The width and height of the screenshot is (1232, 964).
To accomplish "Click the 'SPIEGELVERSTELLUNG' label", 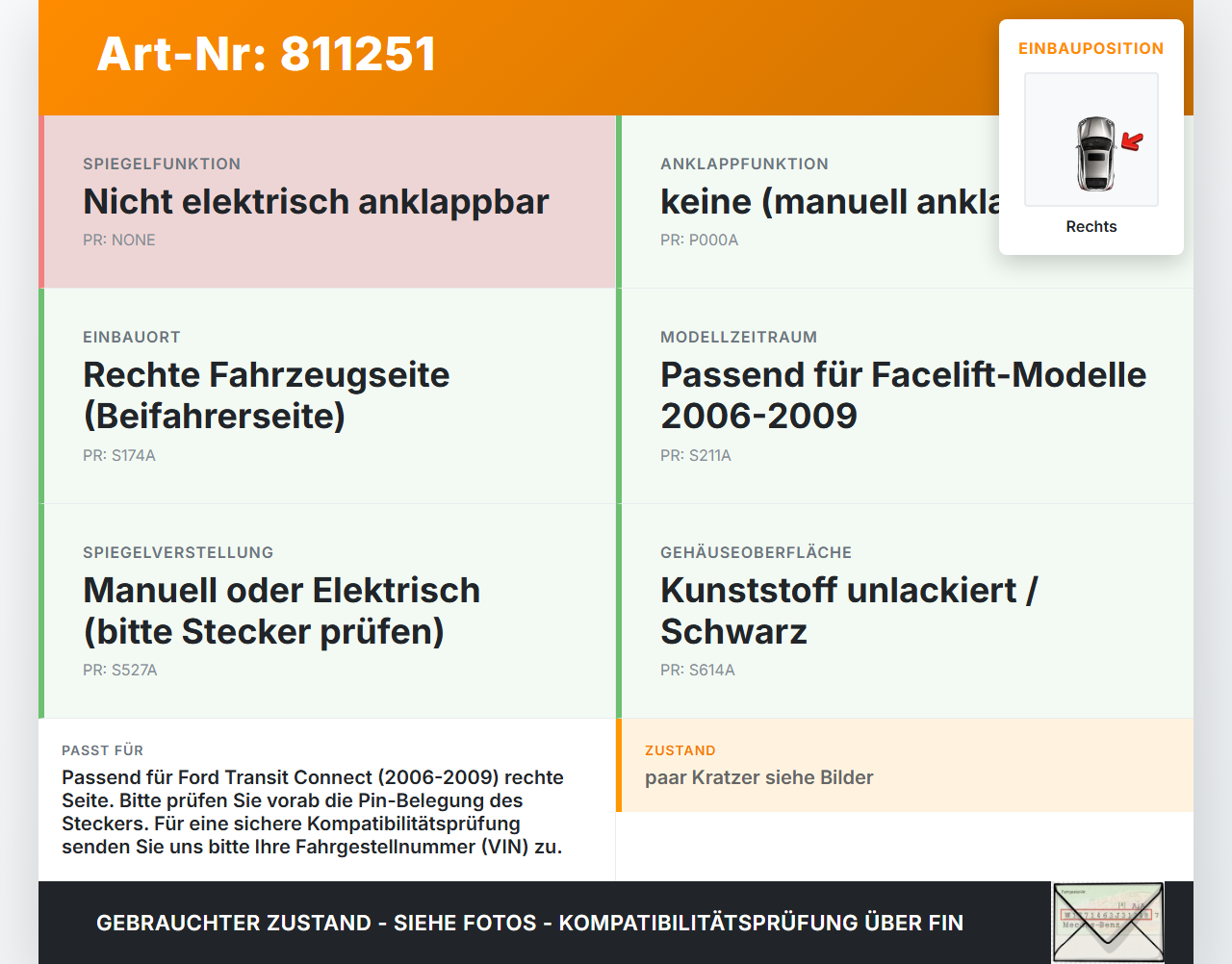I will click(178, 552).
